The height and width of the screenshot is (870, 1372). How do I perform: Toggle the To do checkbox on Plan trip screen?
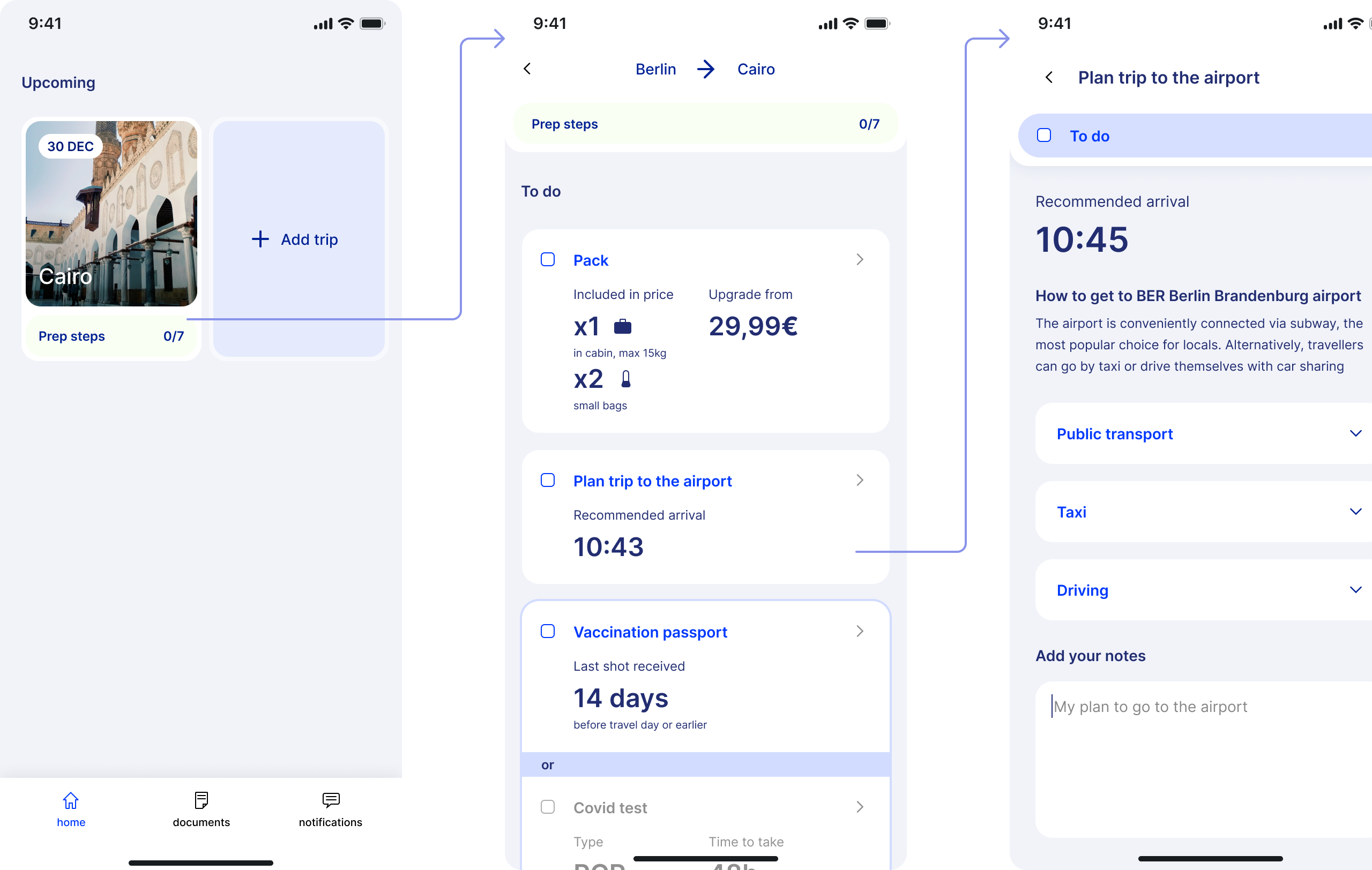click(x=1044, y=136)
